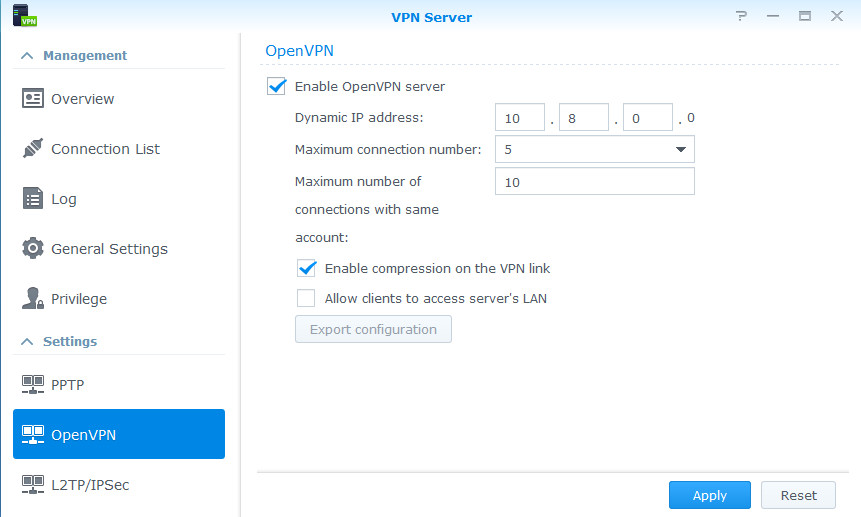Click the VPN Server app icon
Image resolution: width=861 pixels, height=517 pixels.
[x=24, y=15]
